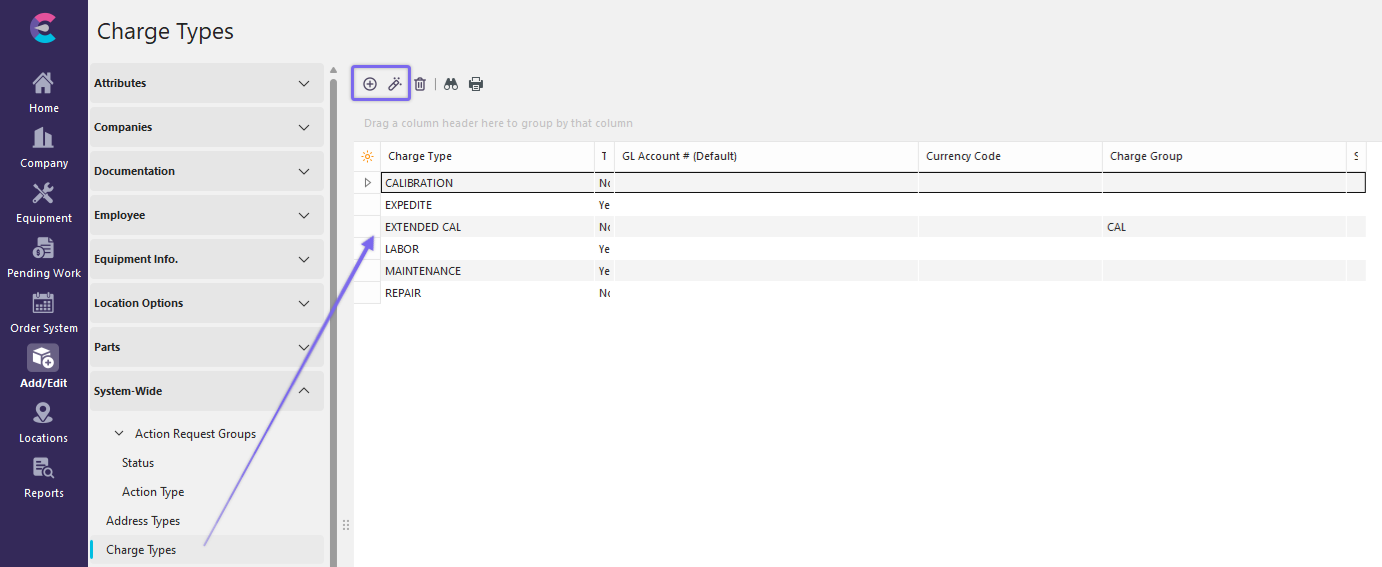Click the binoculars search icon
Screen dimensions: 1382x567
(x=451, y=84)
